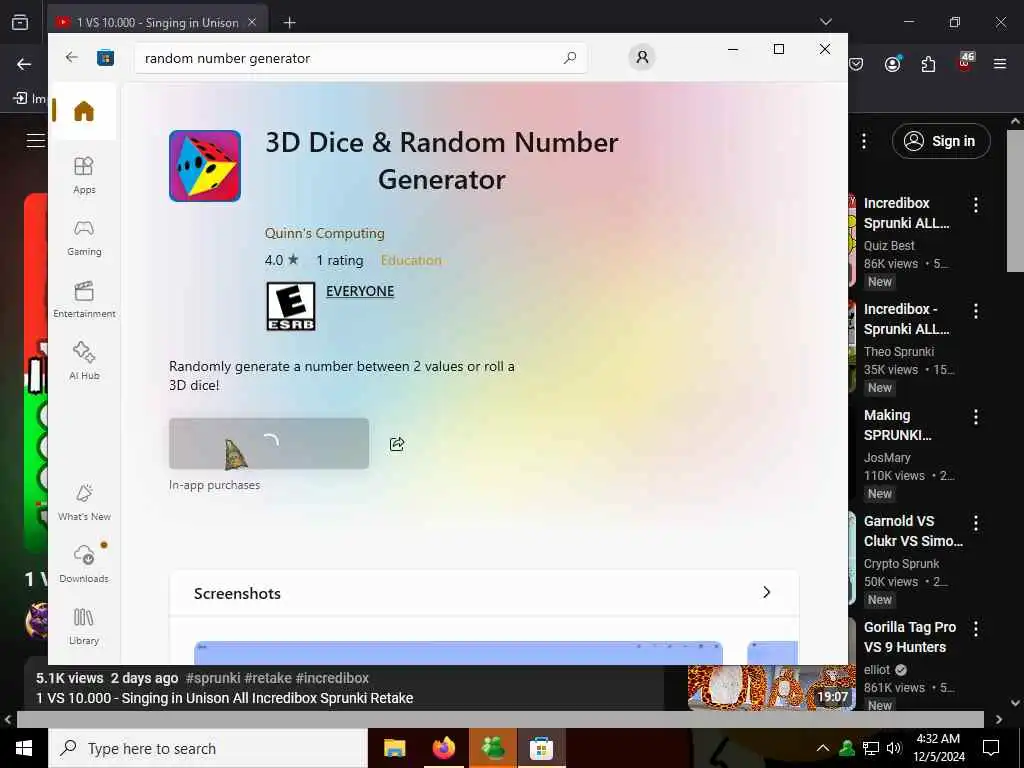The height and width of the screenshot is (768, 1024).
Task: Open Home in Microsoft Store sidebar
Action: pyautogui.click(x=84, y=111)
